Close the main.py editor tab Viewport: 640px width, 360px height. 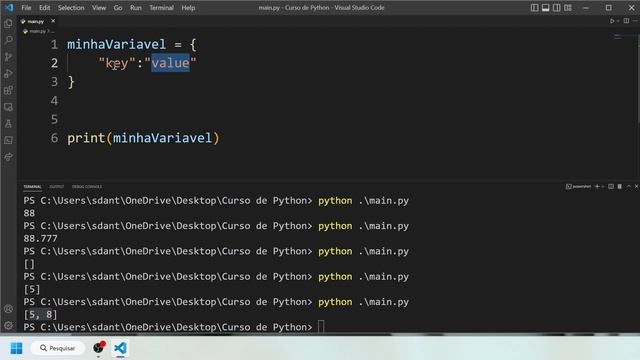[x=53, y=21]
